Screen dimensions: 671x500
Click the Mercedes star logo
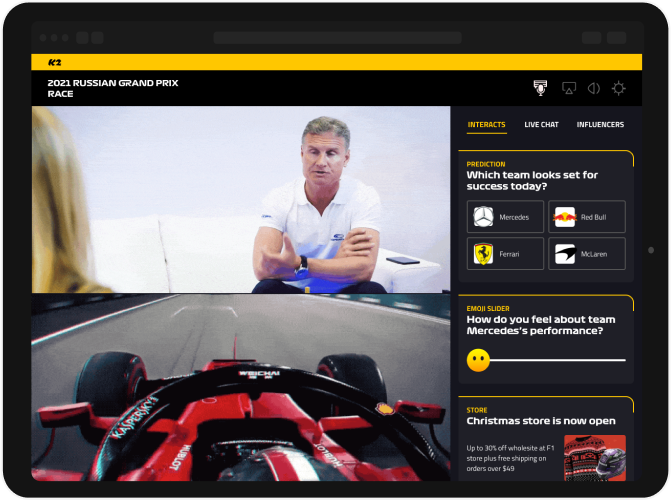coord(483,217)
